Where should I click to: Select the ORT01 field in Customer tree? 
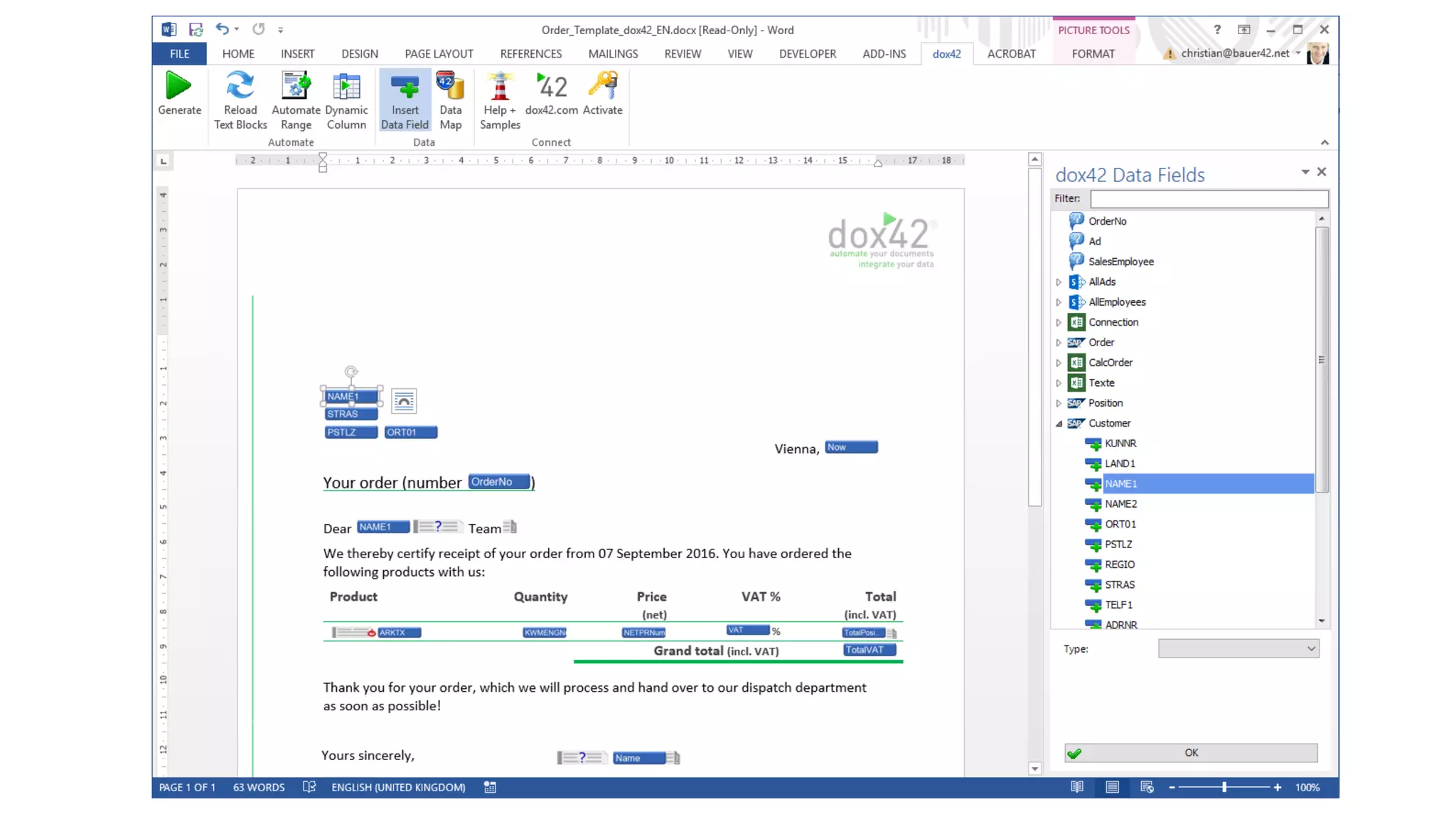pyautogui.click(x=1120, y=524)
